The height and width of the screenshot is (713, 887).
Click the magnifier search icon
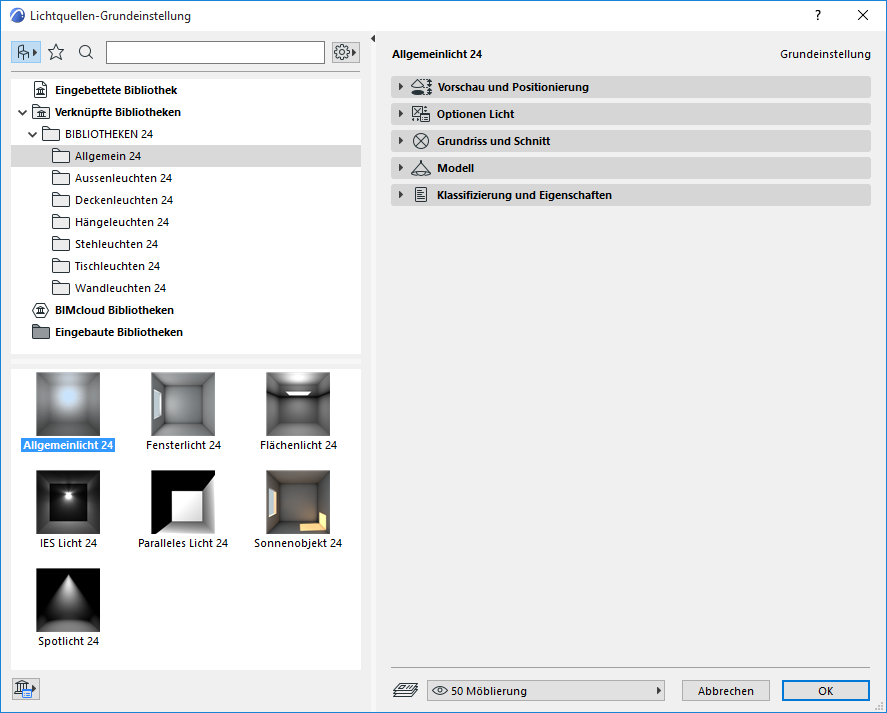click(86, 53)
